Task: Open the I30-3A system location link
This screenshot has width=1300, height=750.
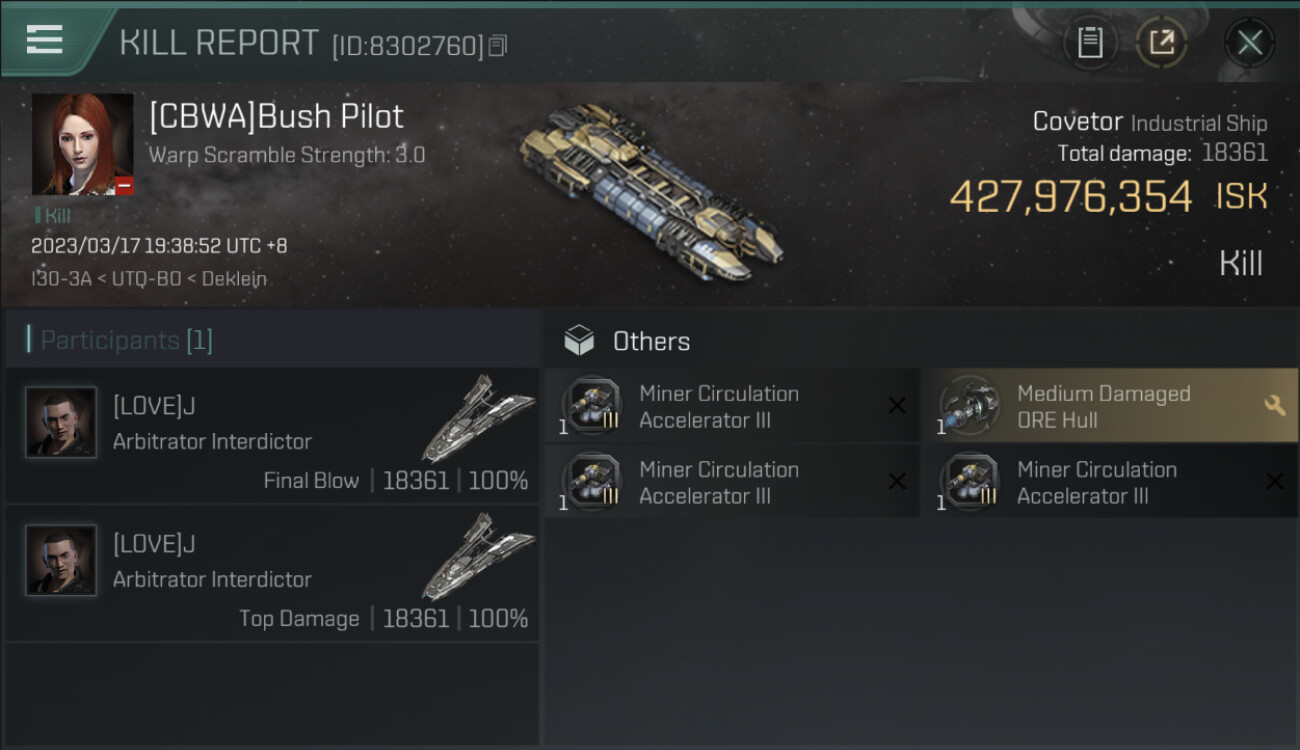Action: pos(59,279)
